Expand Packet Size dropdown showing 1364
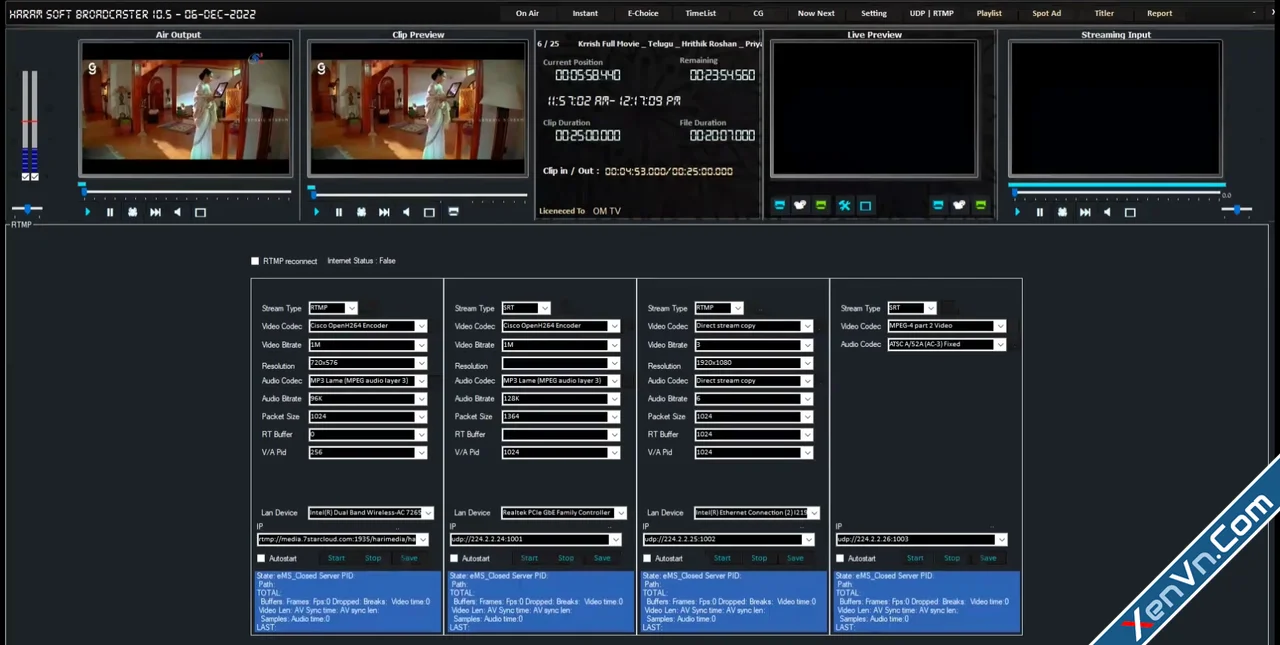1280x645 pixels. pyautogui.click(x=560, y=416)
